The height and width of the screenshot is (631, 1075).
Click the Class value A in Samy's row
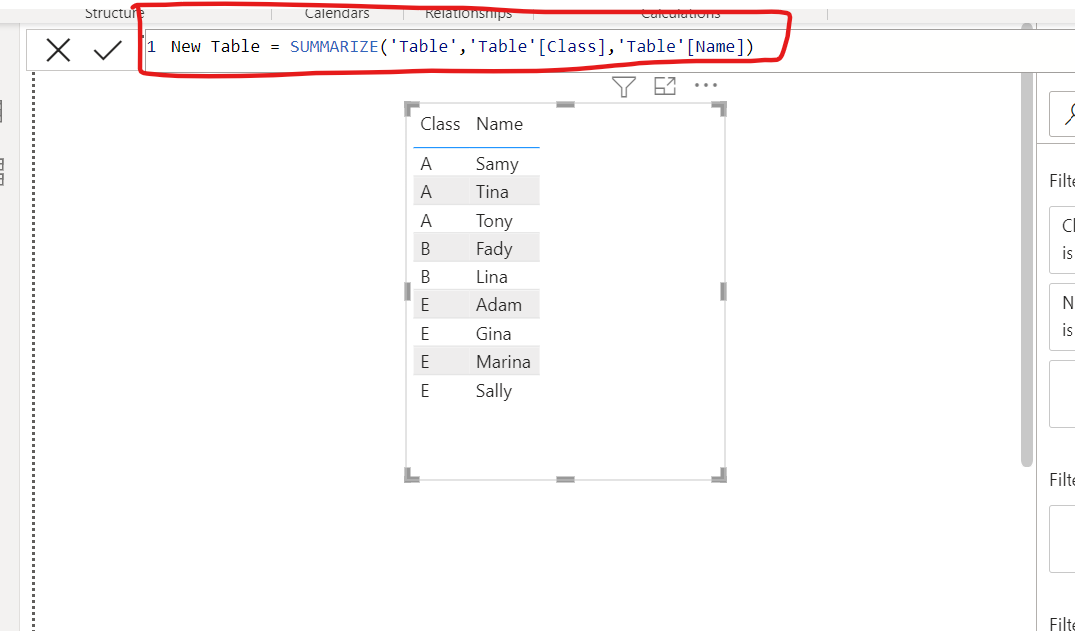pyautogui.click(x=426, y=164)
